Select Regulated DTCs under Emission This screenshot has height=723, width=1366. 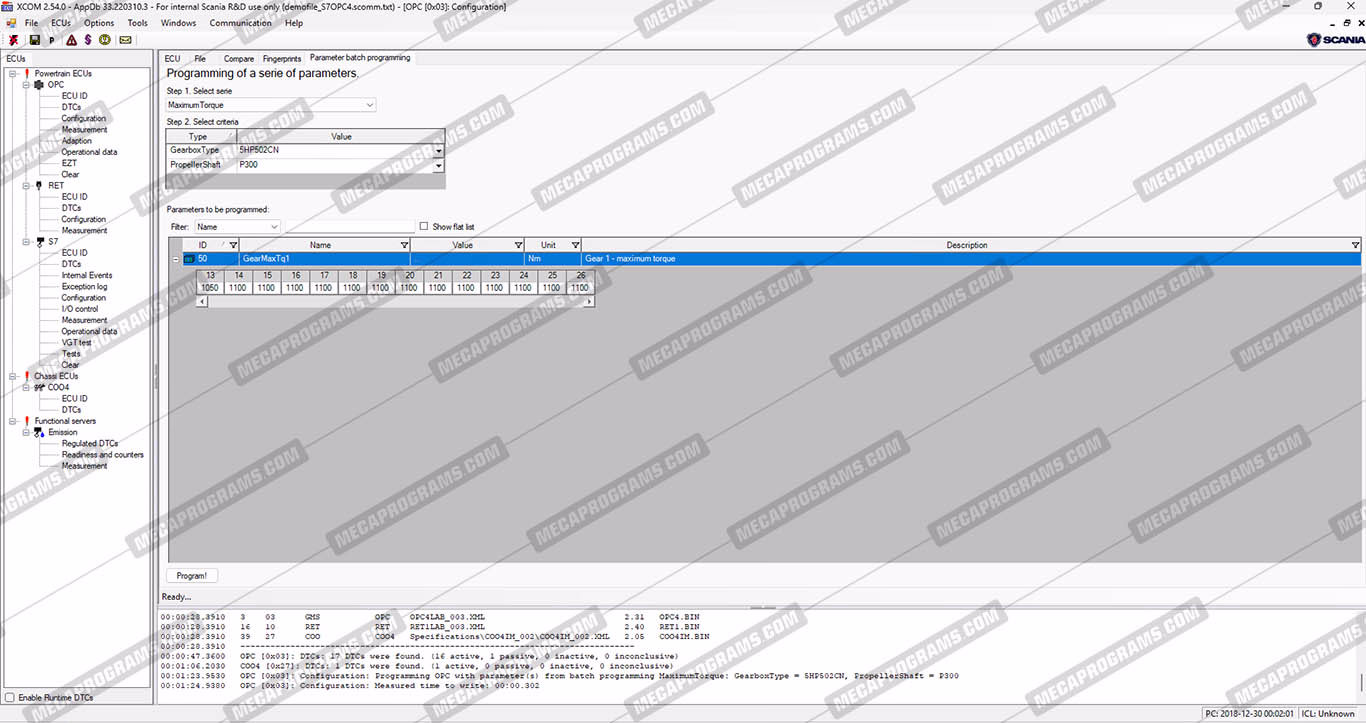coord(90,444)
